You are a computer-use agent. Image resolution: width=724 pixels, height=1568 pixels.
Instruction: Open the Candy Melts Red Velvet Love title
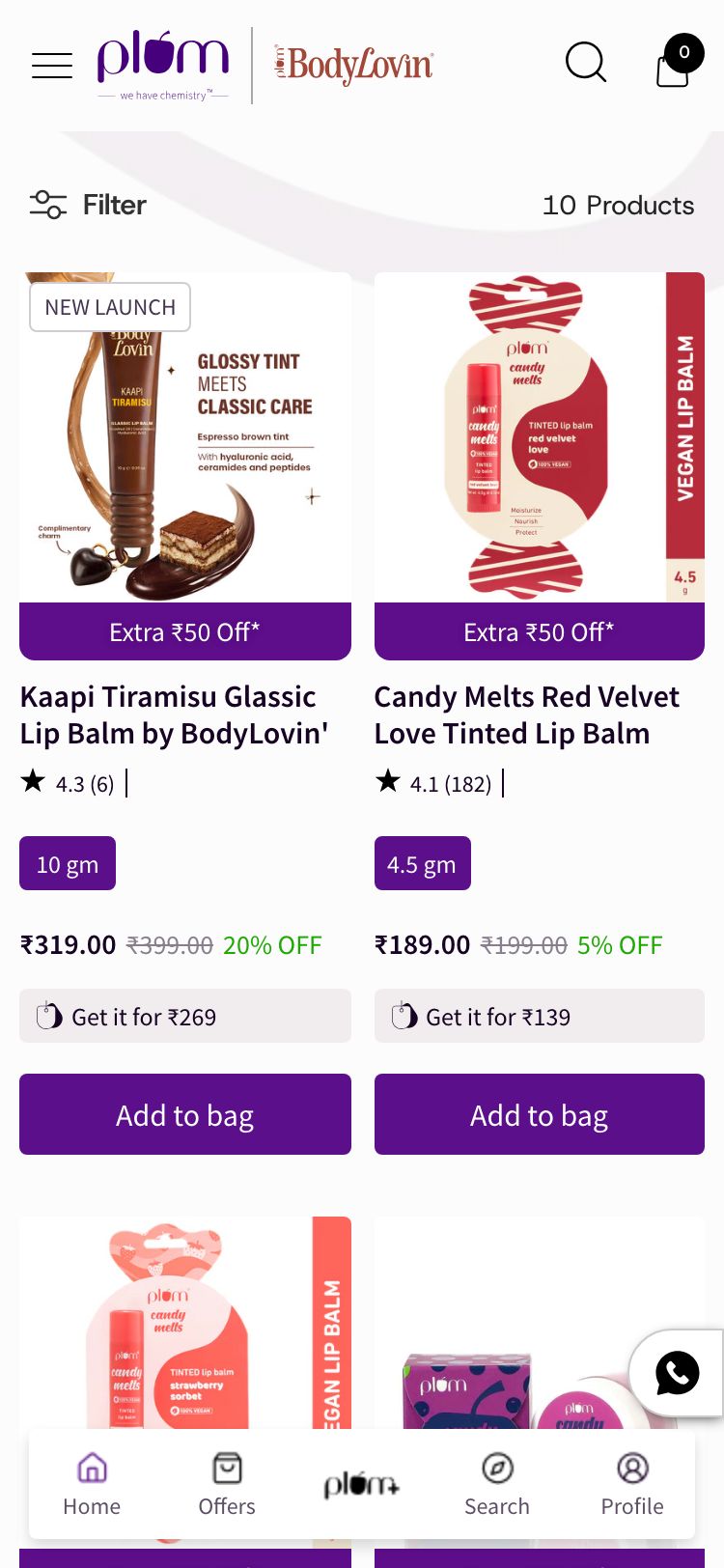[x=526, y=714]
